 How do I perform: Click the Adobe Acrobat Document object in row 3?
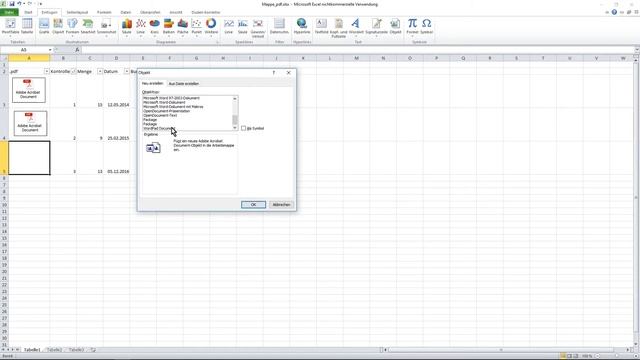(x=29, y=90)
